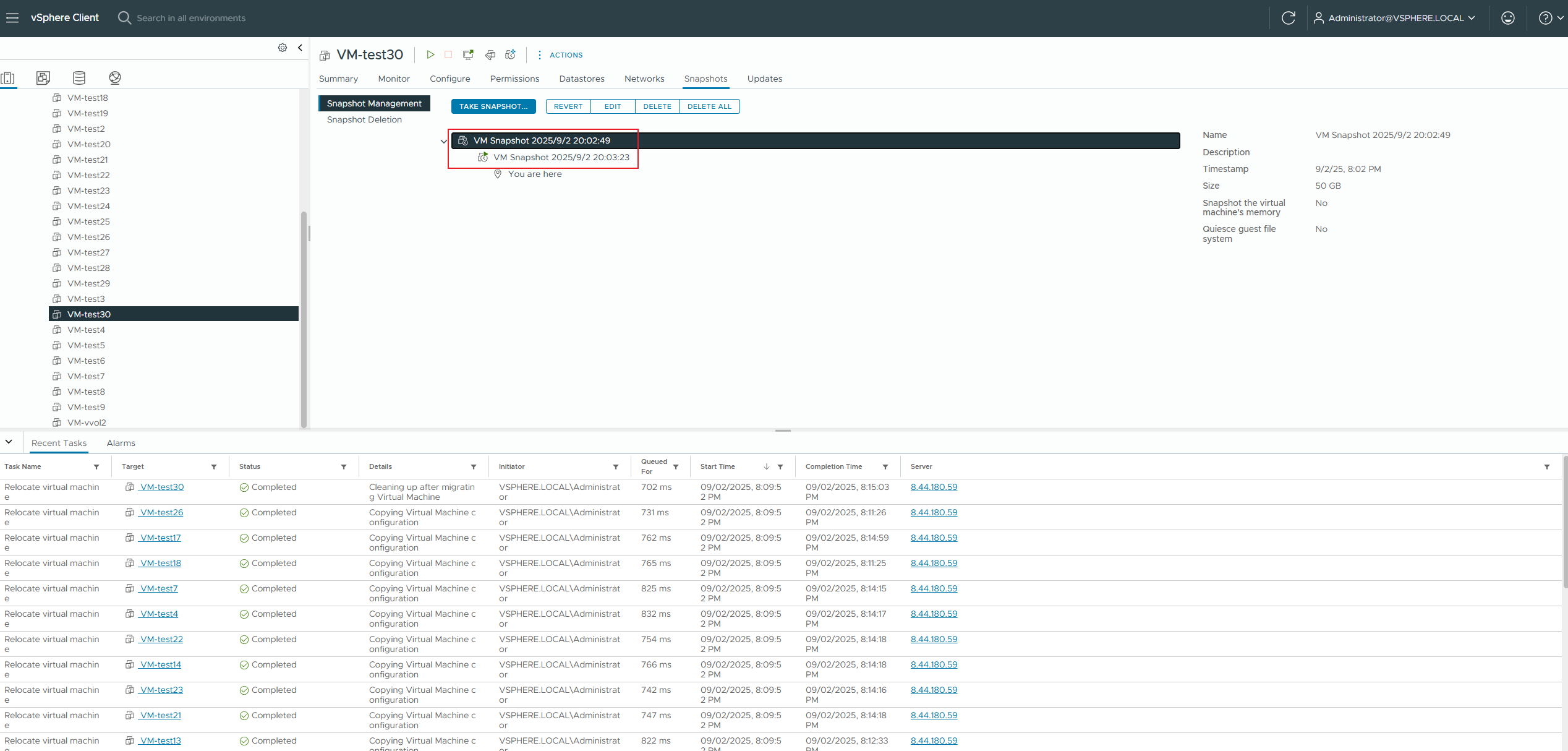
Task: Filter the Start Time column
Action: [780, 467]
